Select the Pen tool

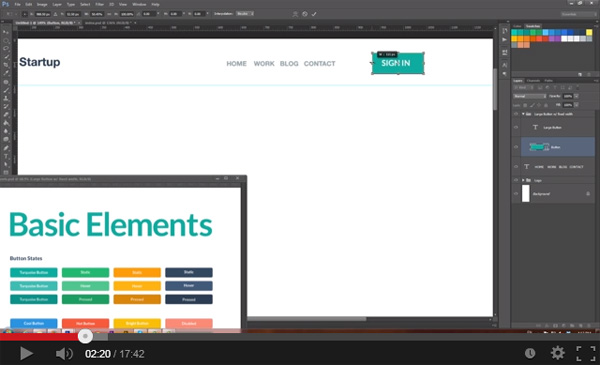[6, 148]
